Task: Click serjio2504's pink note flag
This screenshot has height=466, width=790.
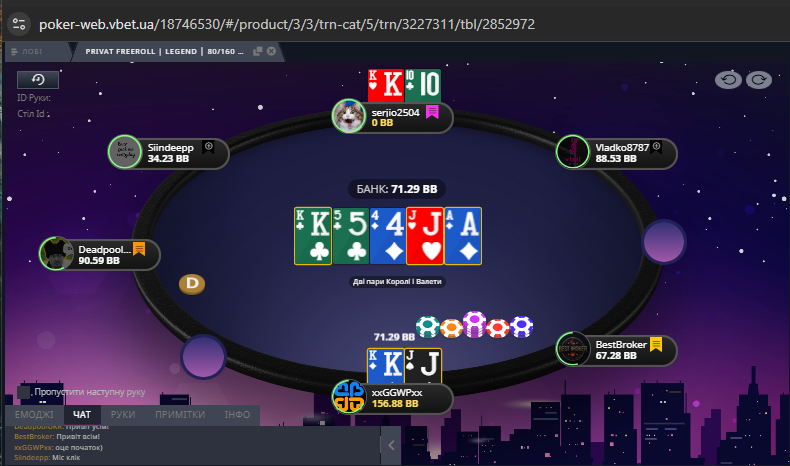Action: point(432,112)
